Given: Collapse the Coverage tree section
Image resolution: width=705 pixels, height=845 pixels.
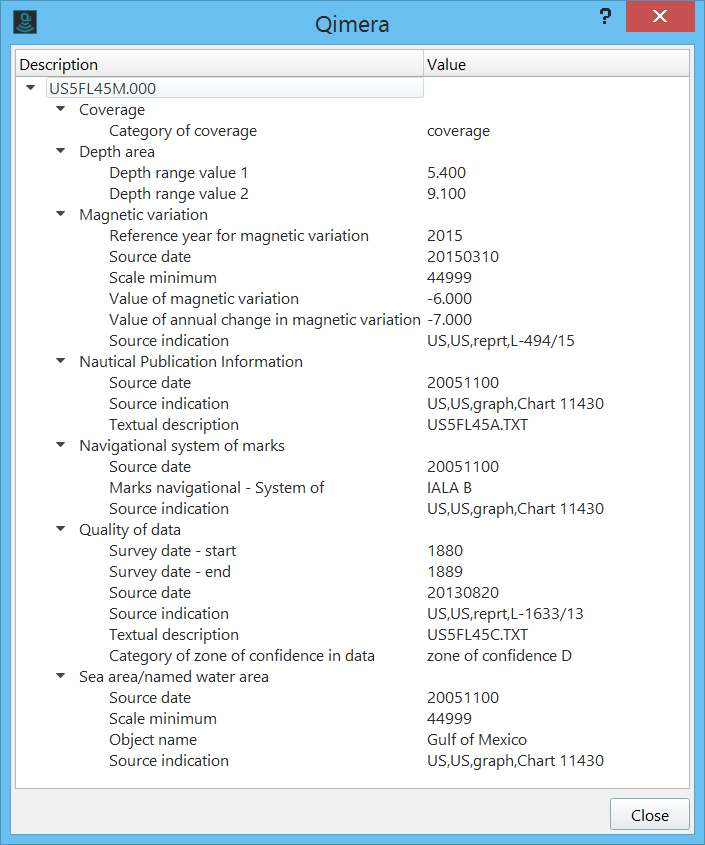Looking at the screenshot, I should coord(61,109).
